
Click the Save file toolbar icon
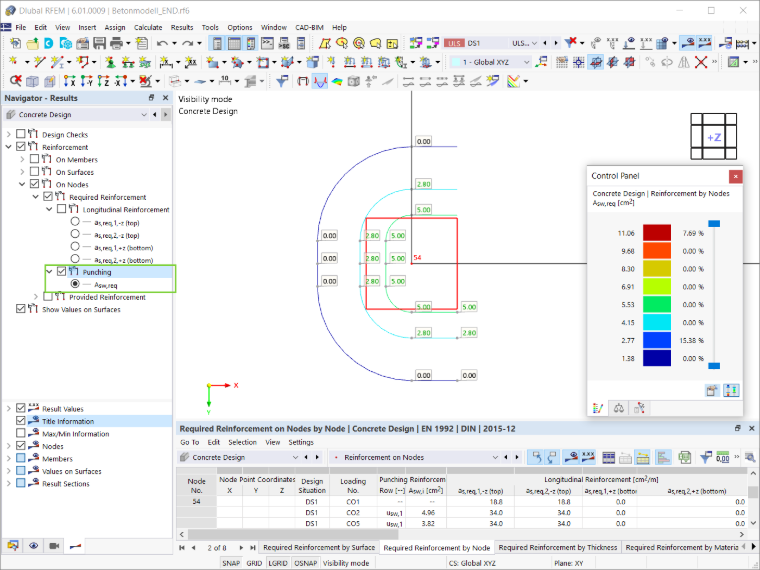[99, 43]
